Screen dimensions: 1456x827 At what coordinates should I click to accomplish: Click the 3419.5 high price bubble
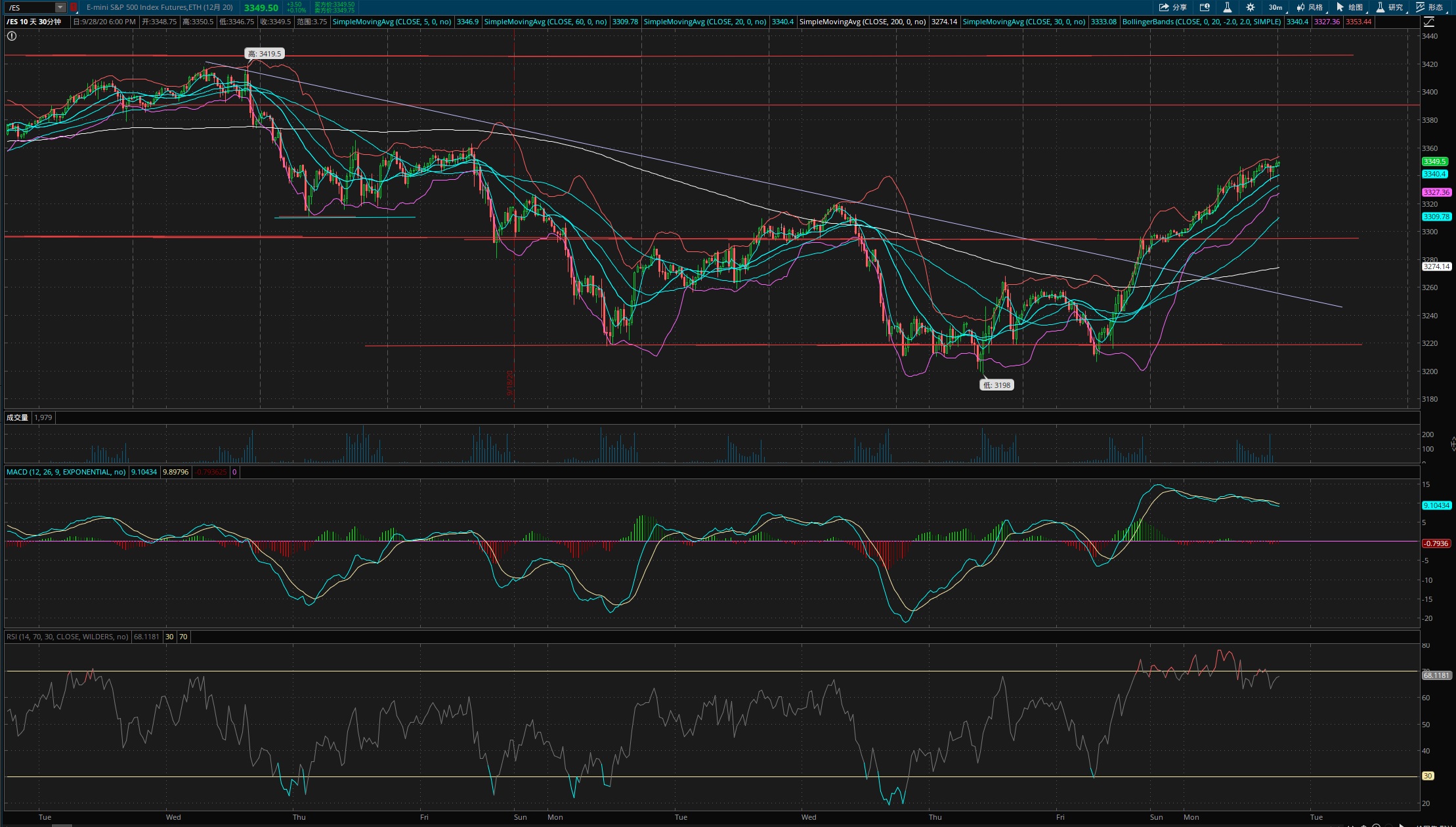click(265, 54)
